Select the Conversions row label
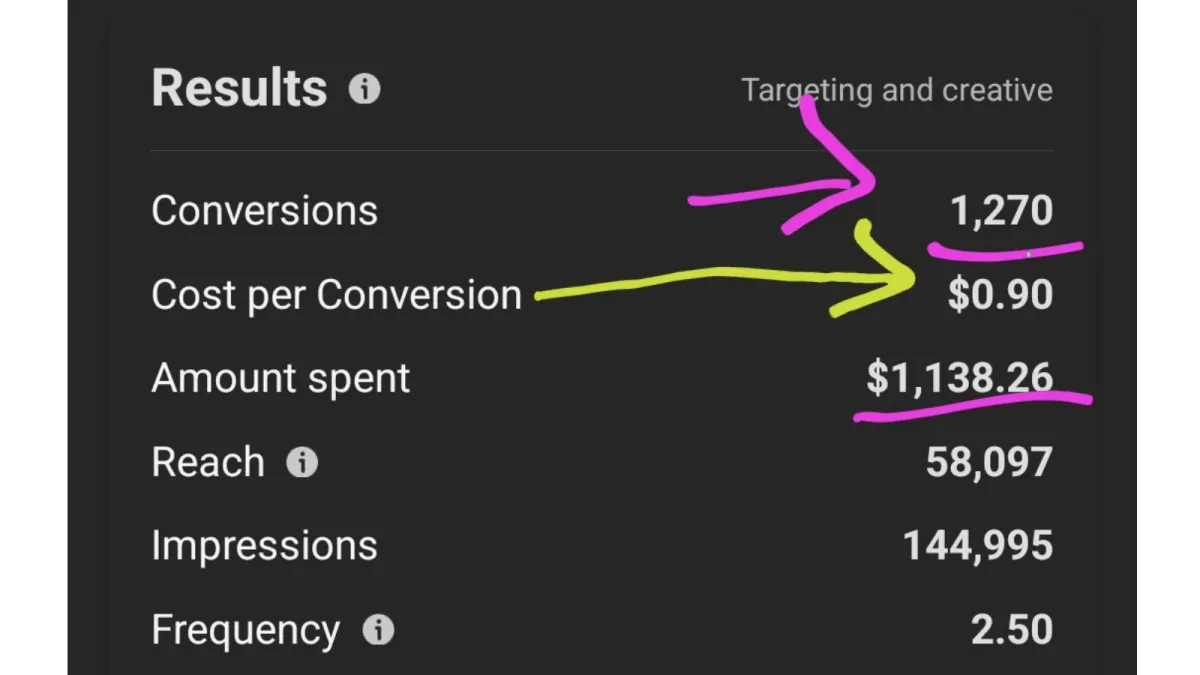This screenshot has width=1200, height=675. click(x=265, y=211)
